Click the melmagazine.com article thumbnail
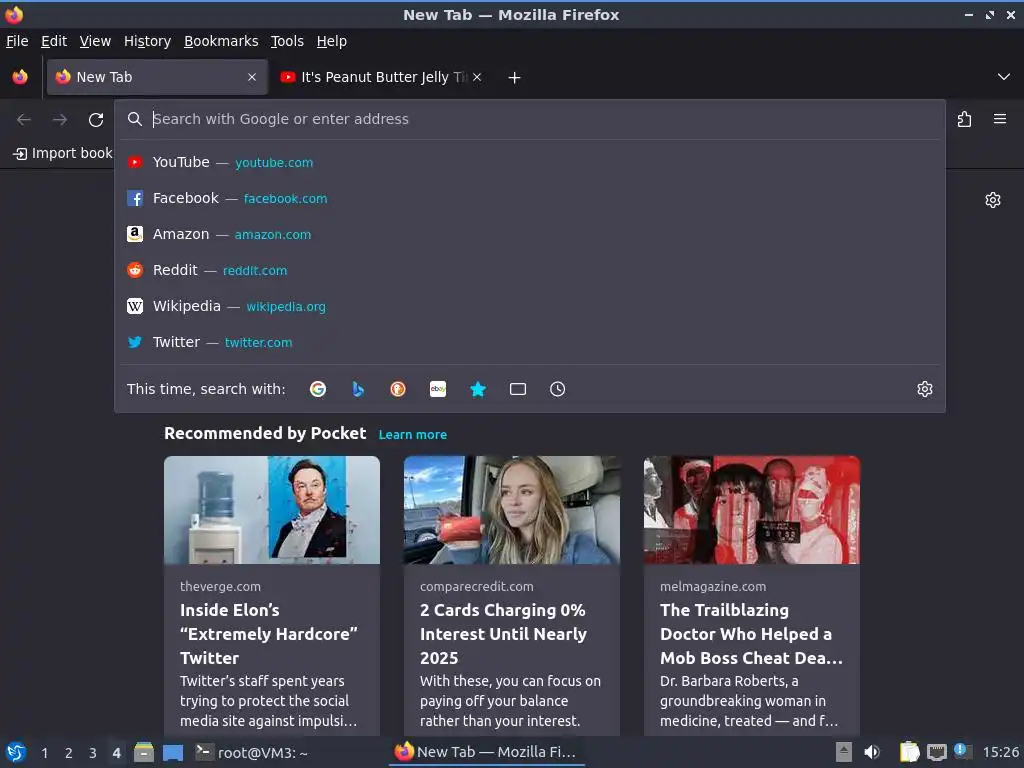Viewport: 1024px width, 768px height. click(752, 510)
